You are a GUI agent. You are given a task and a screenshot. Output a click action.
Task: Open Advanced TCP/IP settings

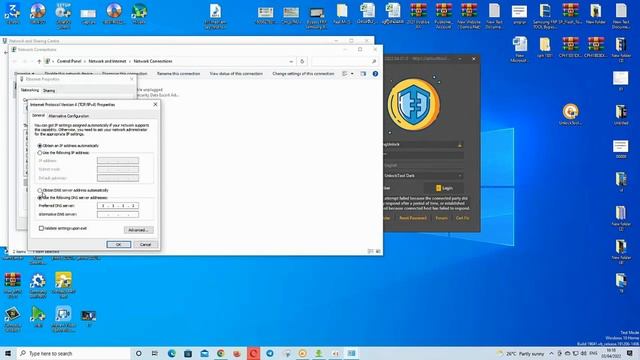[138, 230]
